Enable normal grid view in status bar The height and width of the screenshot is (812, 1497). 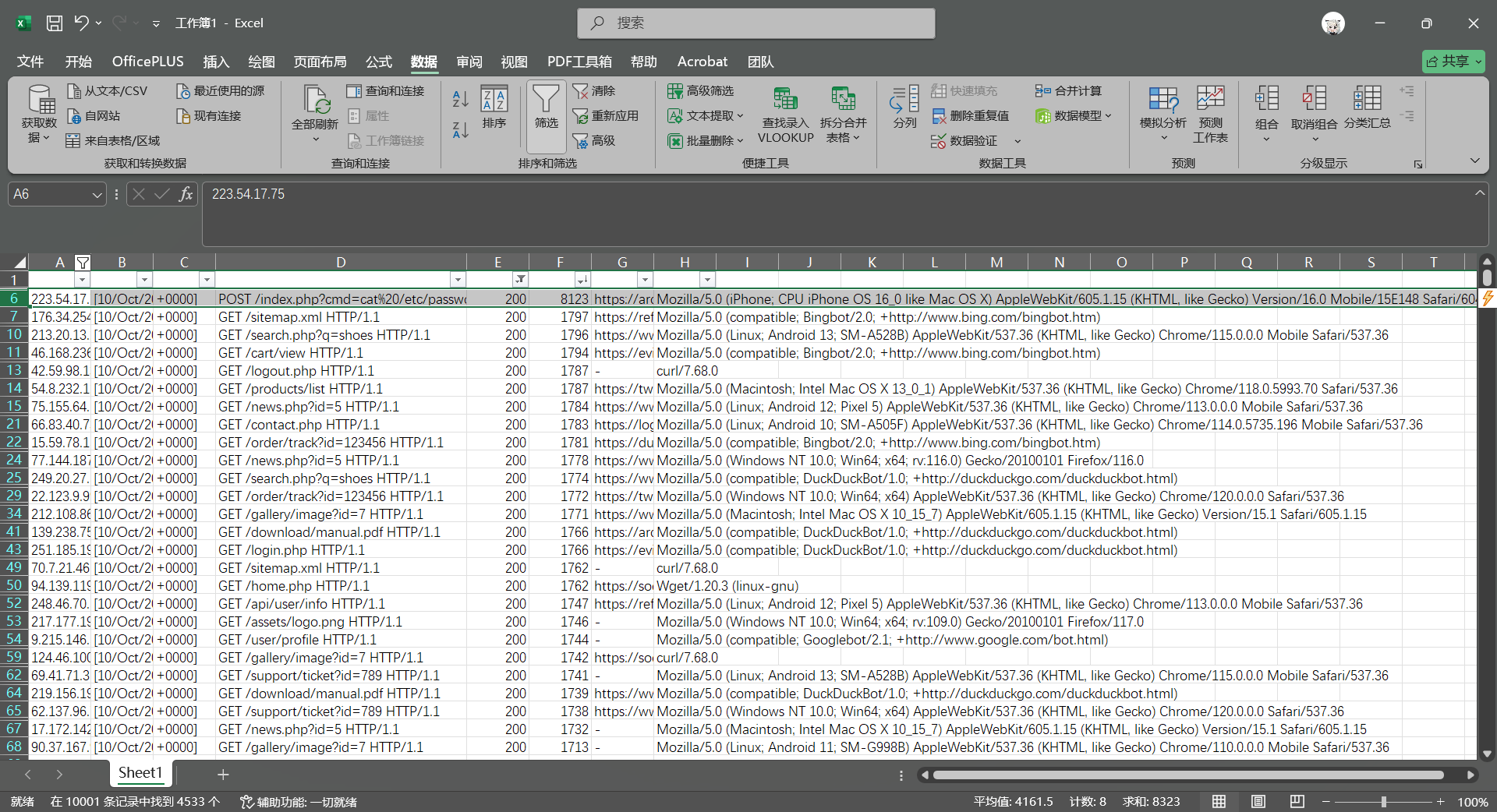pos(1220,801)
